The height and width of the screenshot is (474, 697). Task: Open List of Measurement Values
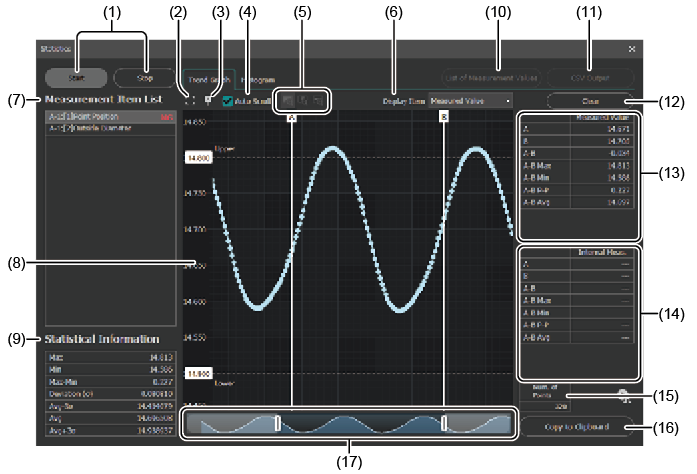(497, 77)
